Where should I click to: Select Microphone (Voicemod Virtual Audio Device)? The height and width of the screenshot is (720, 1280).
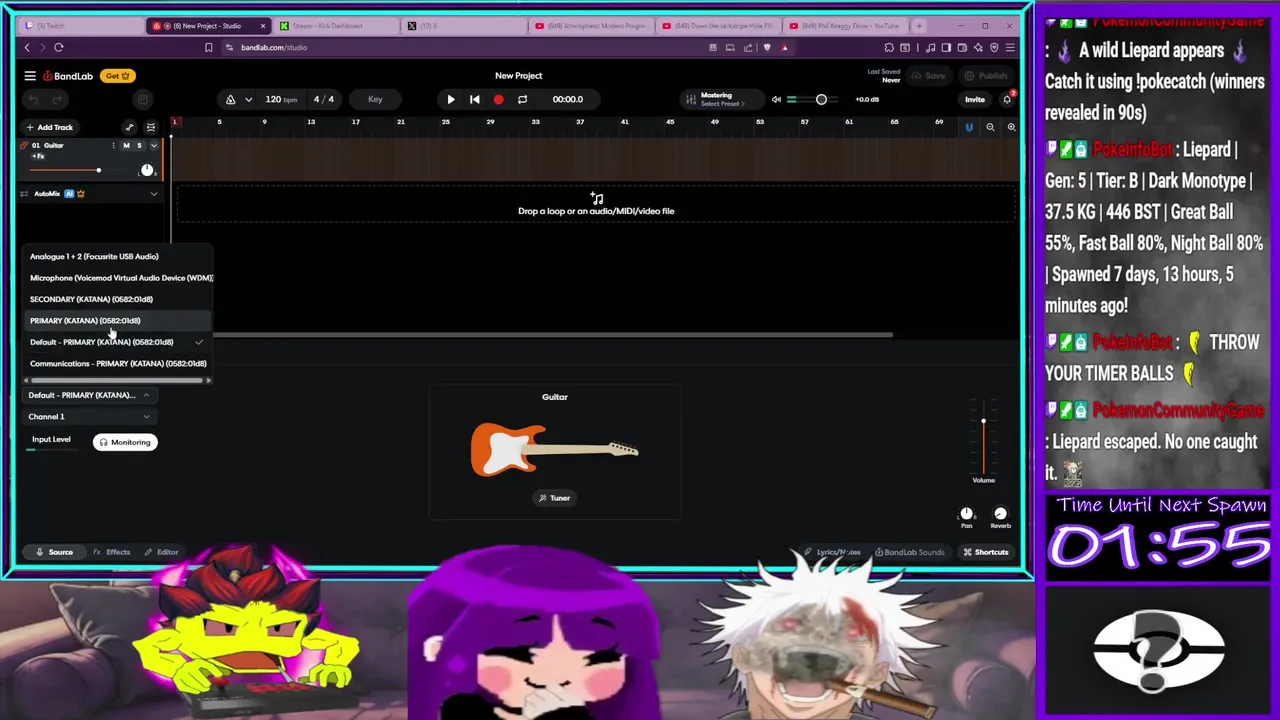118,278
